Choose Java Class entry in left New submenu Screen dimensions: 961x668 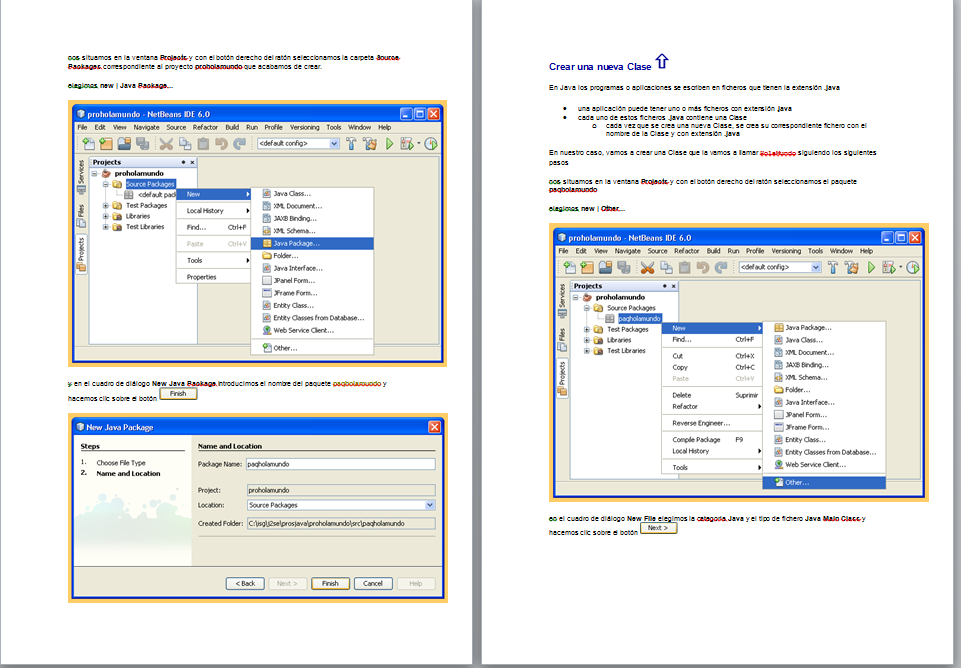click(313, 194)
